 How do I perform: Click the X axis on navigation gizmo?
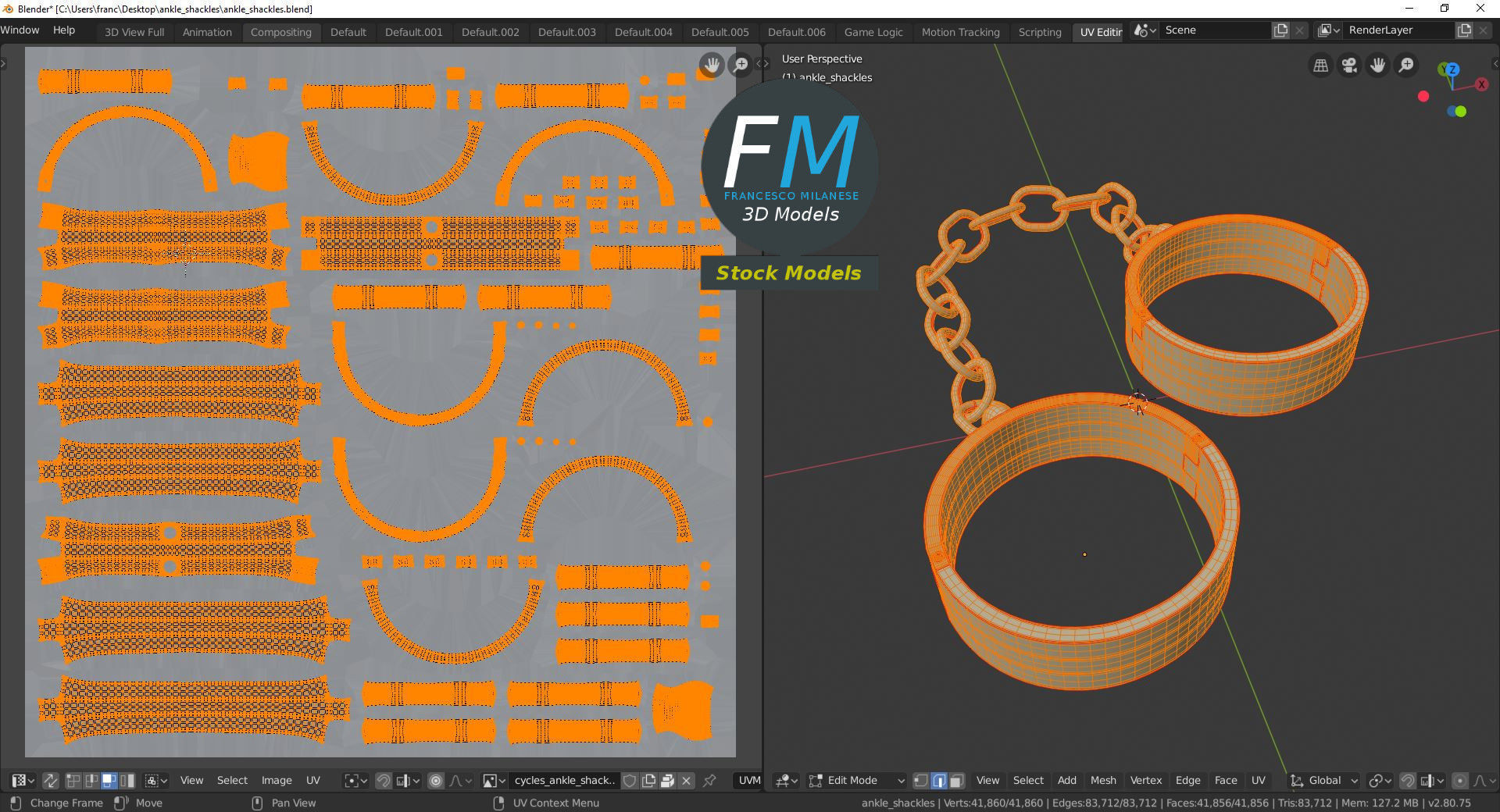[1481, 85]
